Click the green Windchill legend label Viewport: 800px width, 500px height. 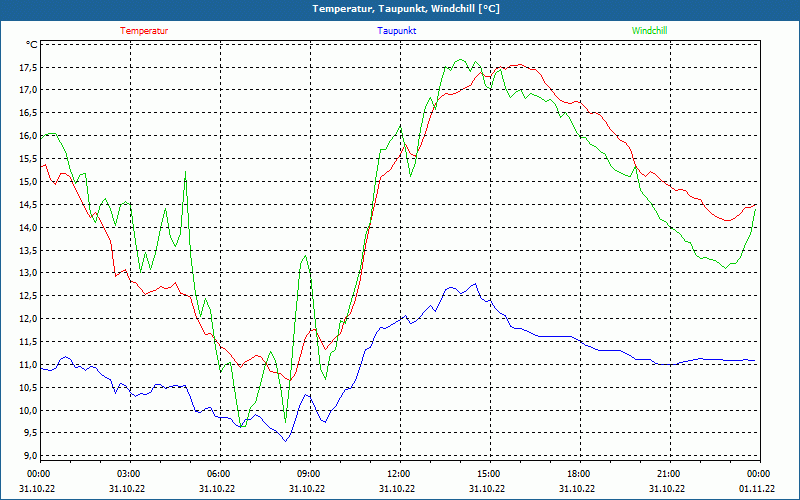coord(649,31)
